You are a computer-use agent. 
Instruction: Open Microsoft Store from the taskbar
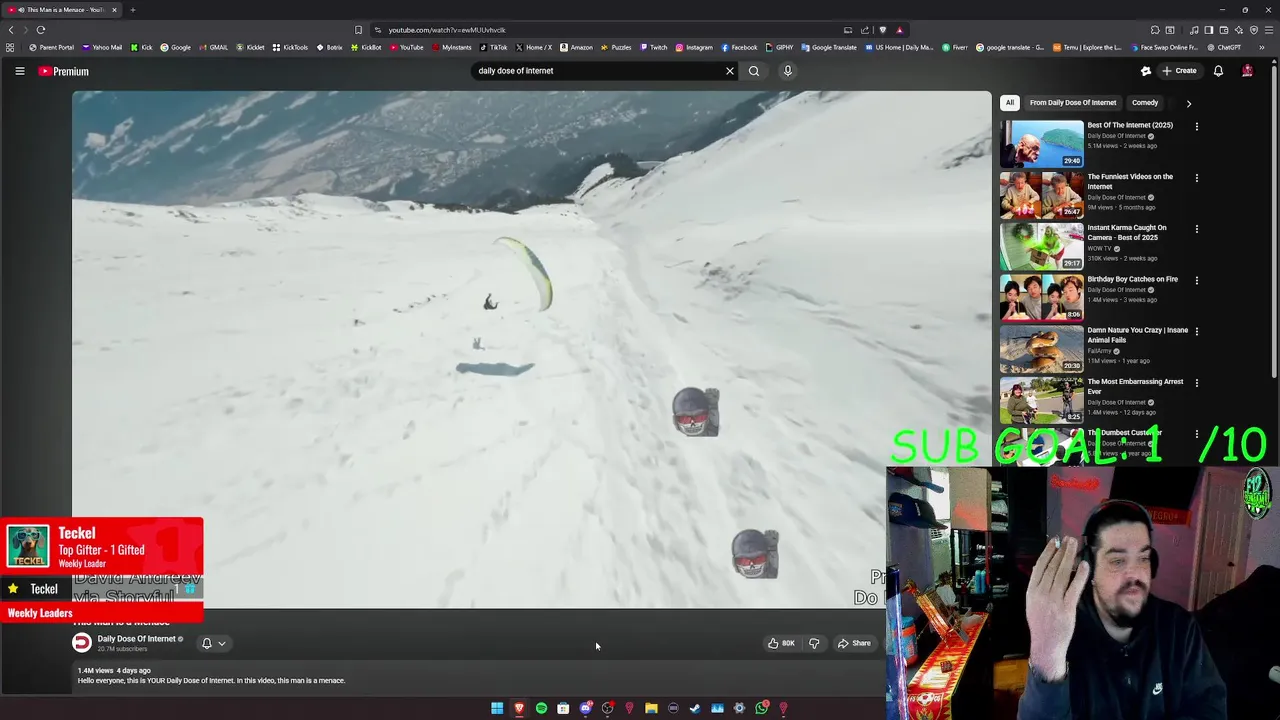click(x=563, y=708)
